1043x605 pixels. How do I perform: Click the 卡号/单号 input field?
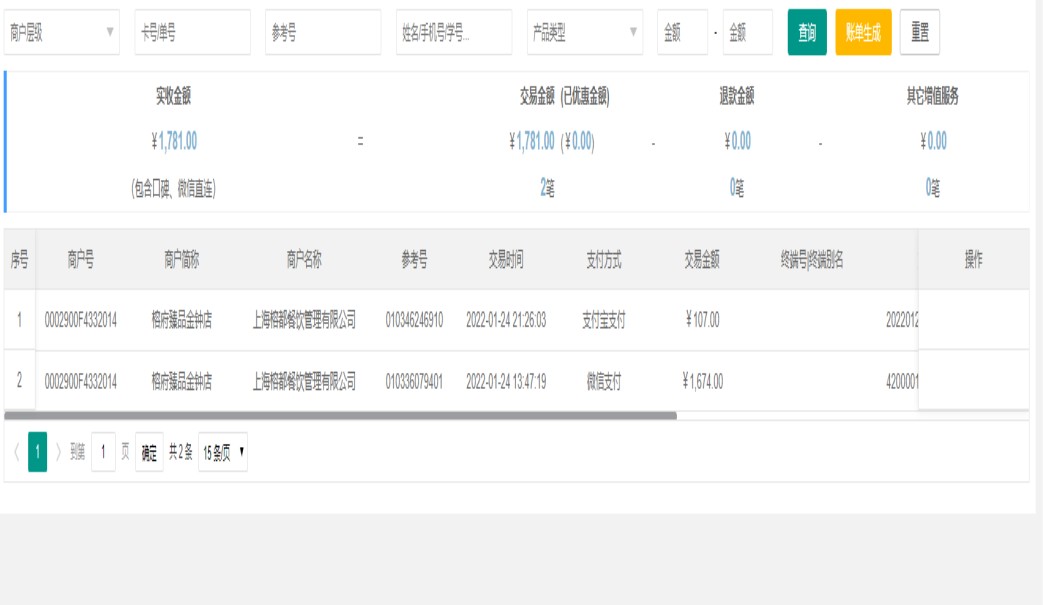pyautogui.click(x=192, y=33)
